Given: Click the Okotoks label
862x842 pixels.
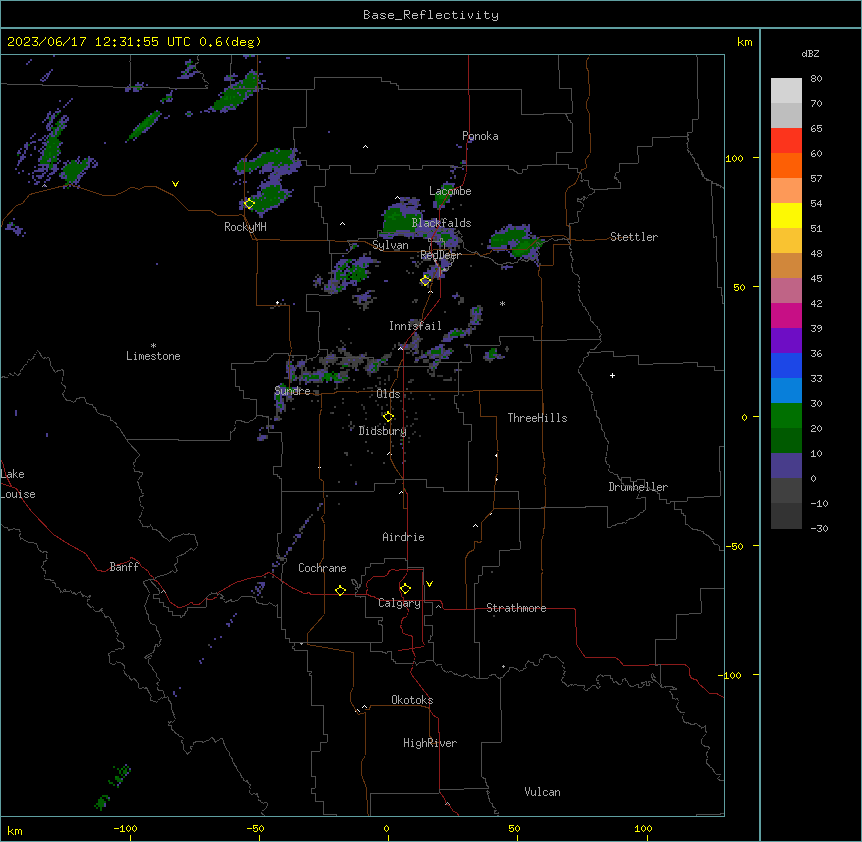Looking at the screenshot, I should click(x=412, y=700).
